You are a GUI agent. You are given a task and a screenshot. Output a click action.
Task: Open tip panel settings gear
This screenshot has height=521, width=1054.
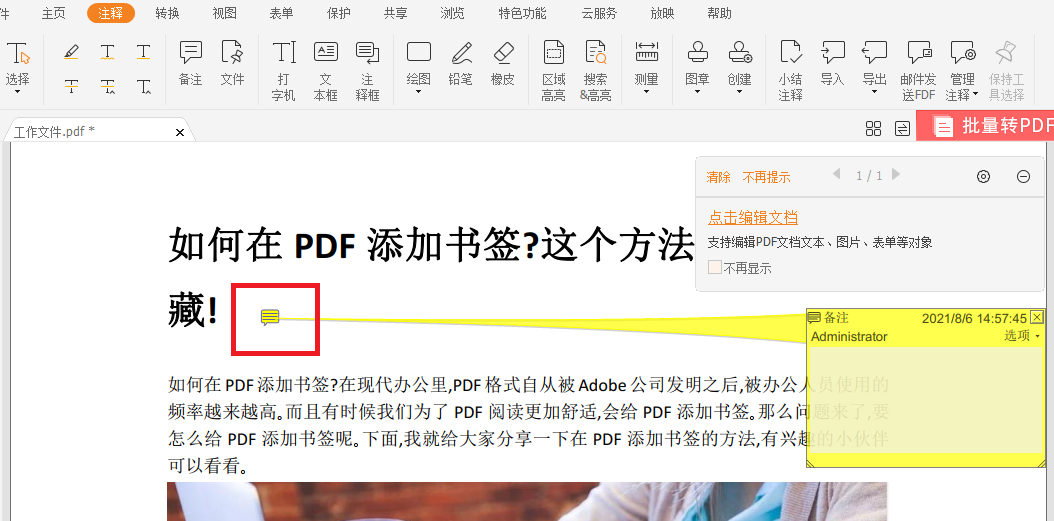tap(983, 177)
